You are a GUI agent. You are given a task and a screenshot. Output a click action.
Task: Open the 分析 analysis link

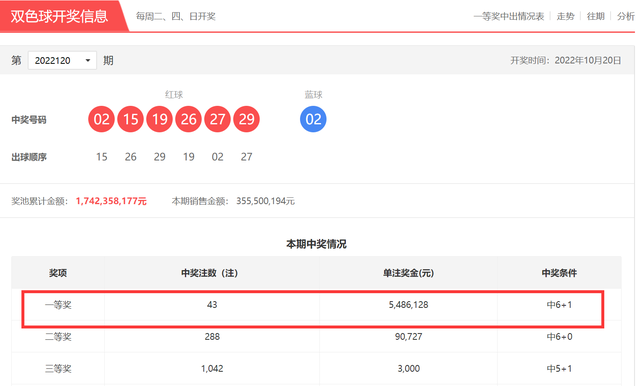(626, 16)
